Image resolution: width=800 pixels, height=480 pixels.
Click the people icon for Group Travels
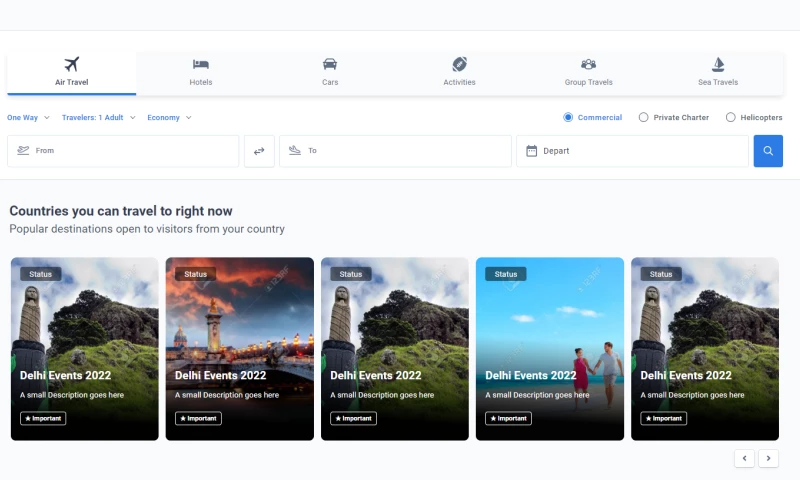[x=588, y=64]
